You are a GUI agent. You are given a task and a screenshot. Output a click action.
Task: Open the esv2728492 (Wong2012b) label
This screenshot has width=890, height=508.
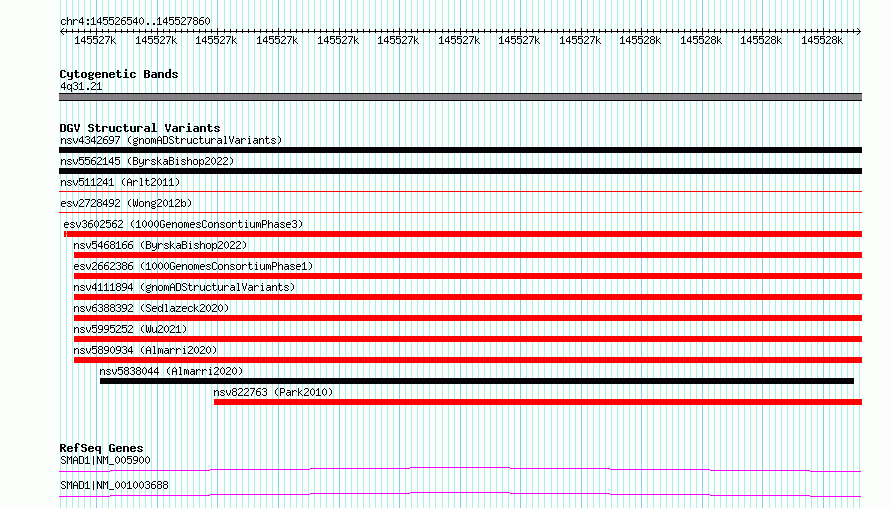126,203
